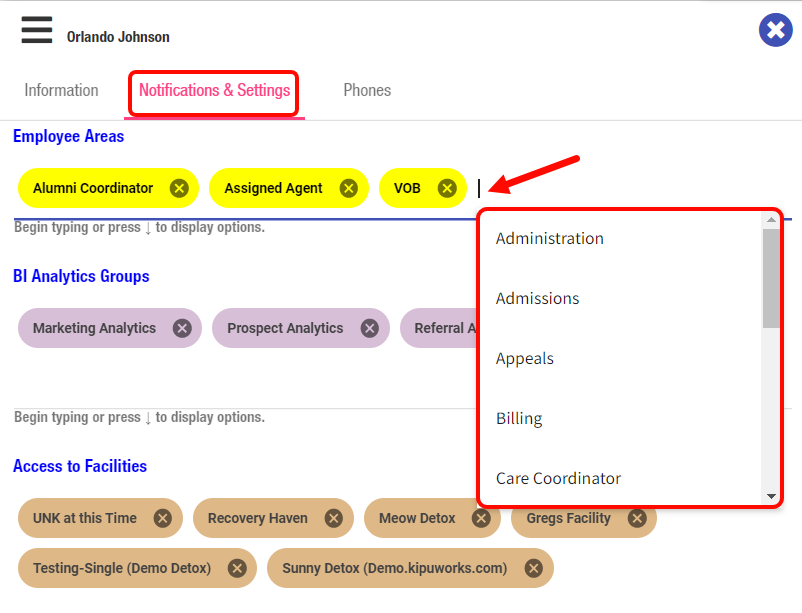Remove the Assigned Agent chip
This screenshot has height=613, width=802.
click(348, 188)
